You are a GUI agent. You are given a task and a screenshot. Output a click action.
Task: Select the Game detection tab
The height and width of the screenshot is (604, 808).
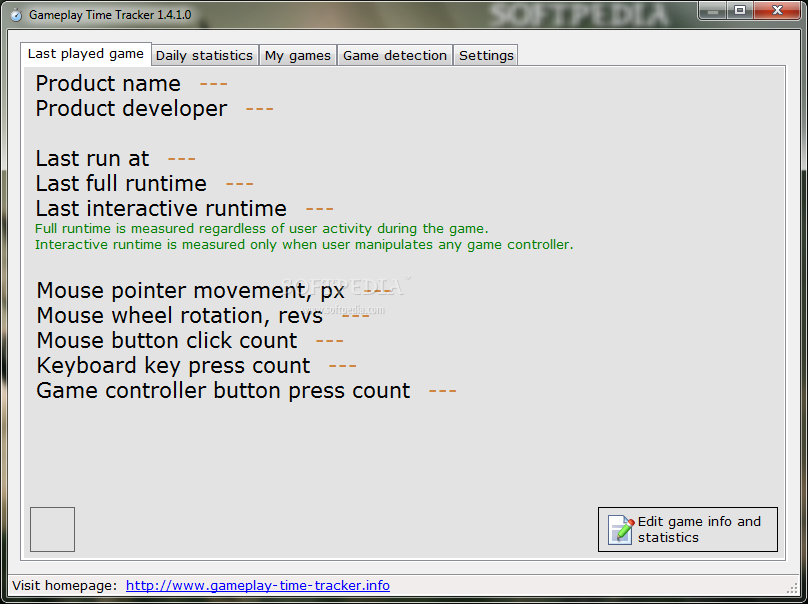click(x=395, y=55)
